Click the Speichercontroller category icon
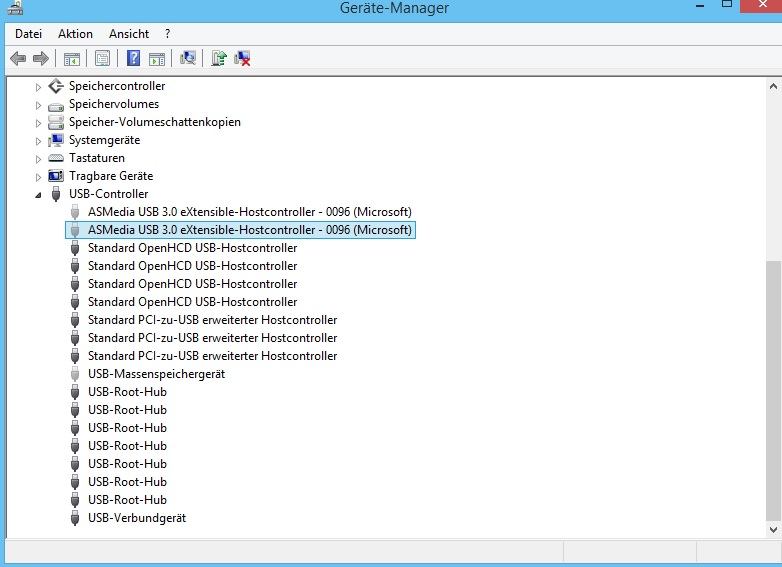The width and height of the screenshot is (782, 567). (x=56, y=86)
